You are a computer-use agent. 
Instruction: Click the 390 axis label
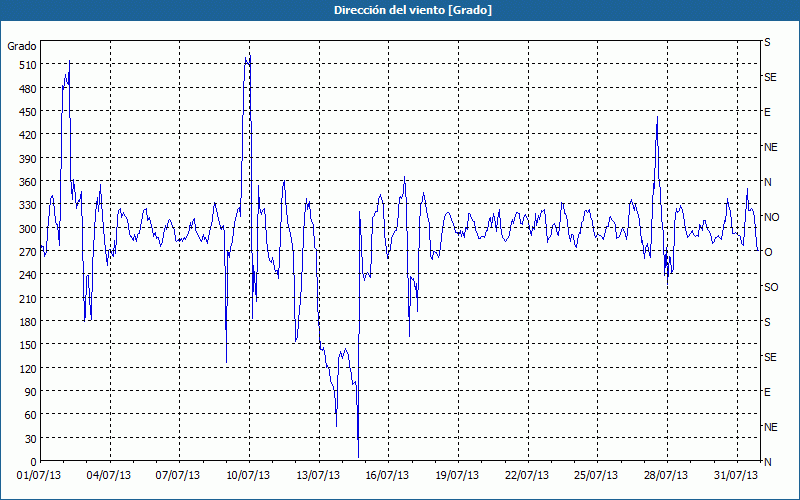28,159
